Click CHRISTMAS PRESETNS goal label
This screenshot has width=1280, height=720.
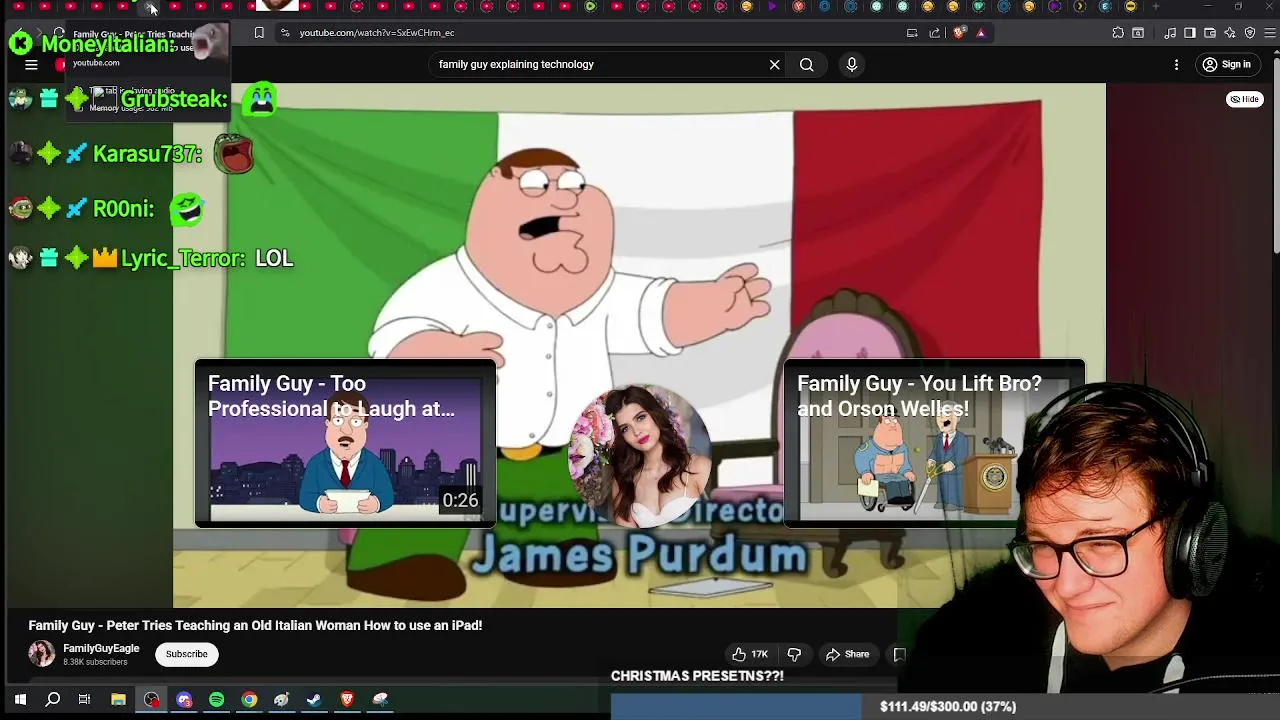pos(697,676)
